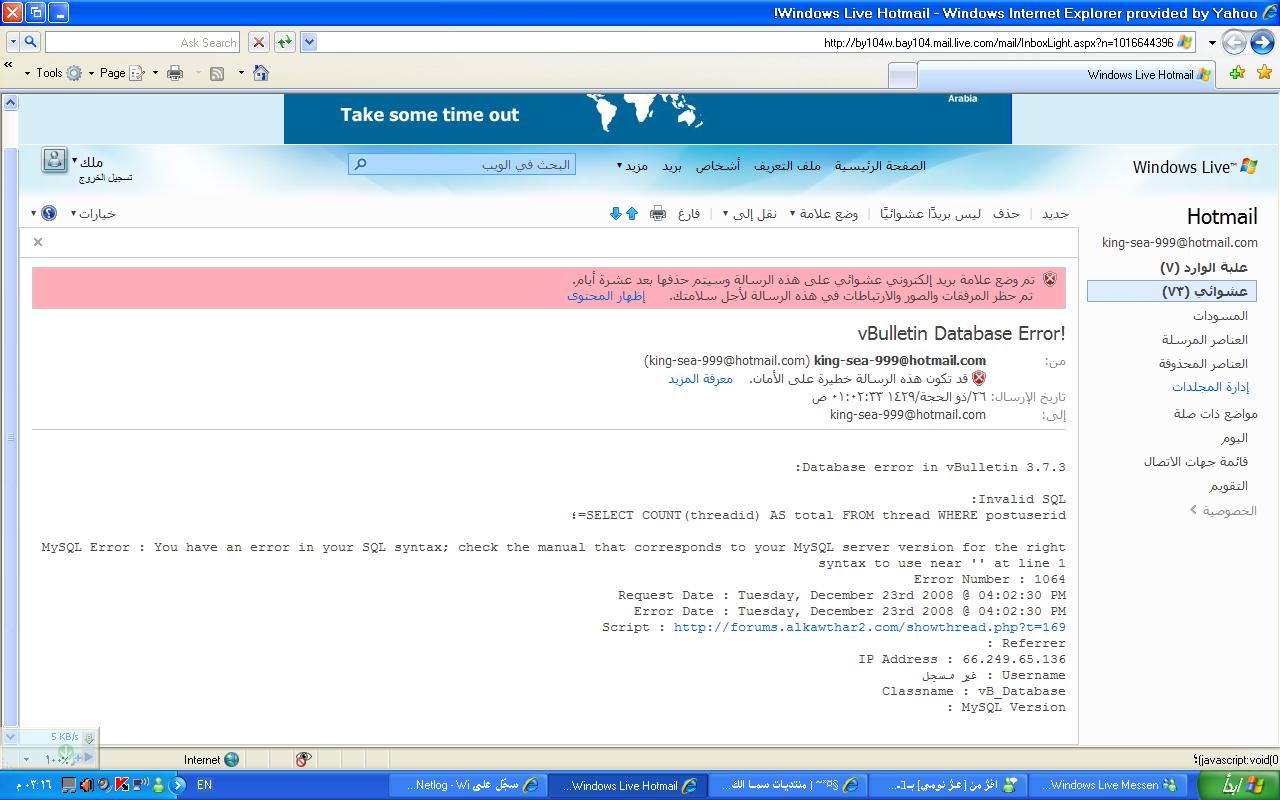Open the forums.alkawthar2.com showthread link

869,627
